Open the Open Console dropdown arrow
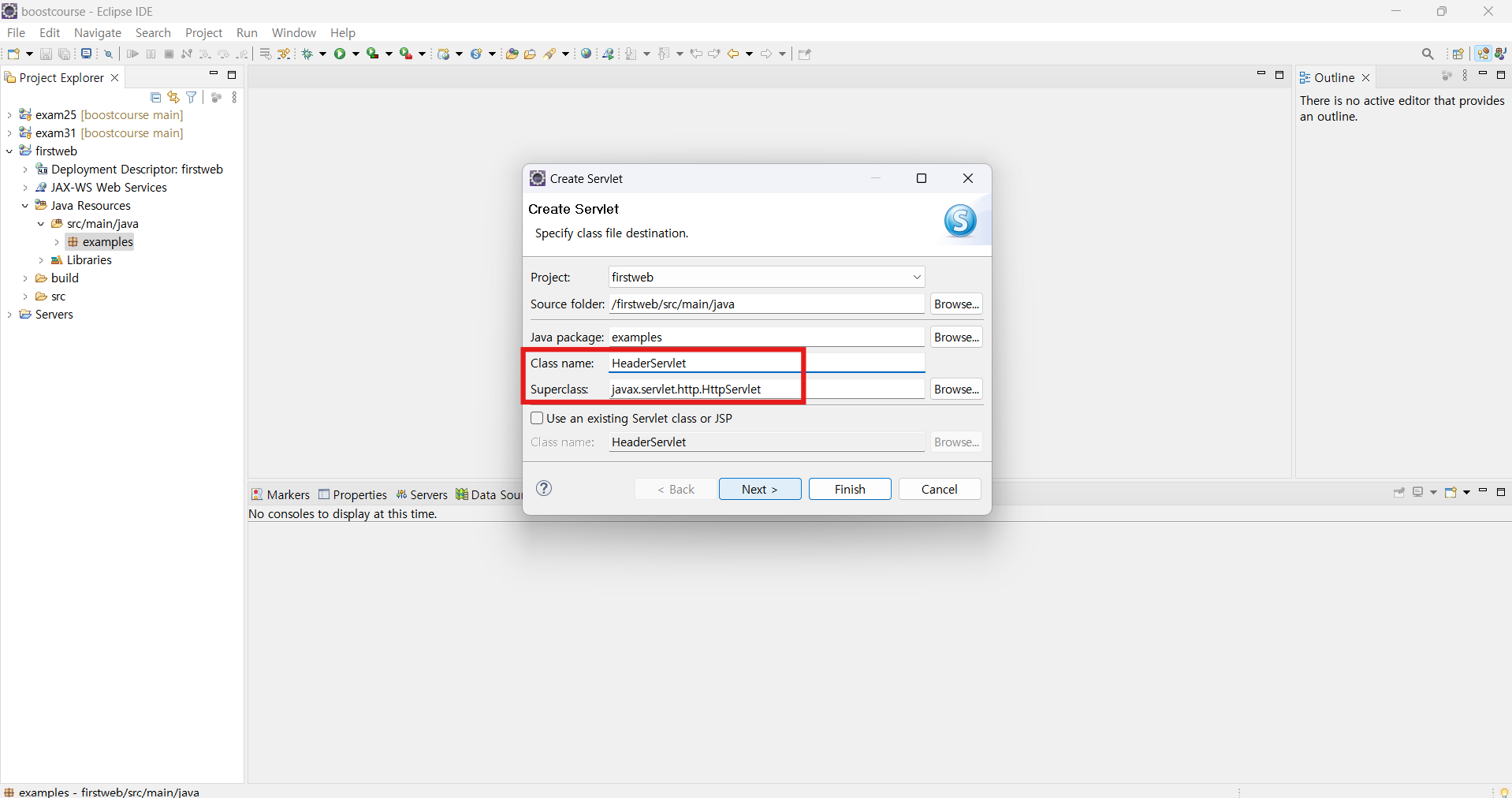Viewport: 1512px width, 798px height. pyautogui.click(x=1466, y=492)
